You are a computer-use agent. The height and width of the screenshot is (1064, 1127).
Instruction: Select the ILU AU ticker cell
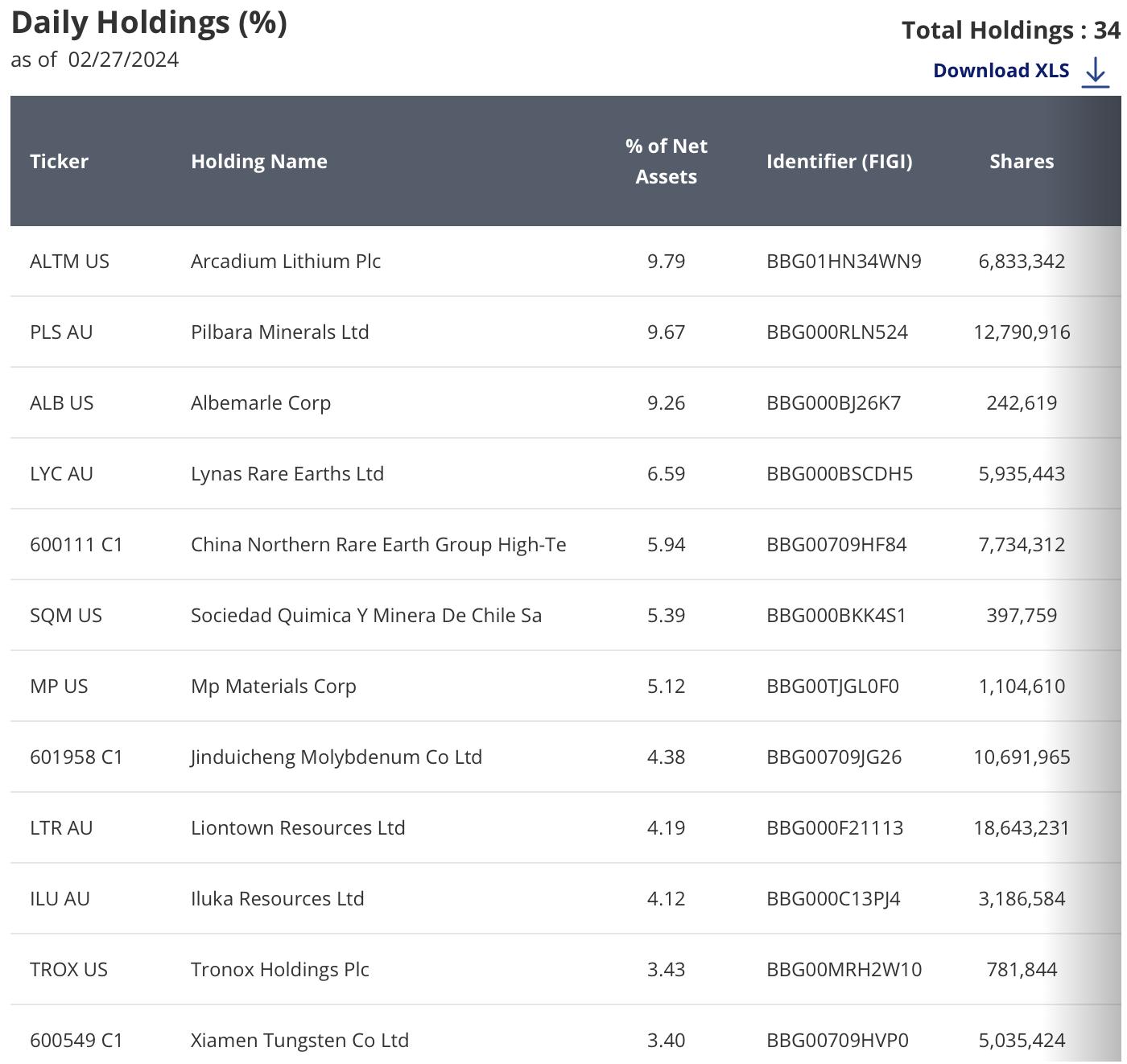(60, 898)
